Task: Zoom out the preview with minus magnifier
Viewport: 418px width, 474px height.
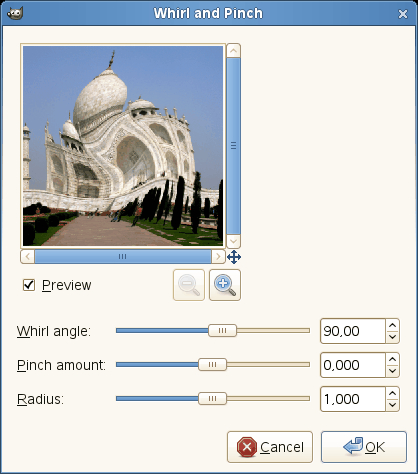Action: (x=189, y=285)
